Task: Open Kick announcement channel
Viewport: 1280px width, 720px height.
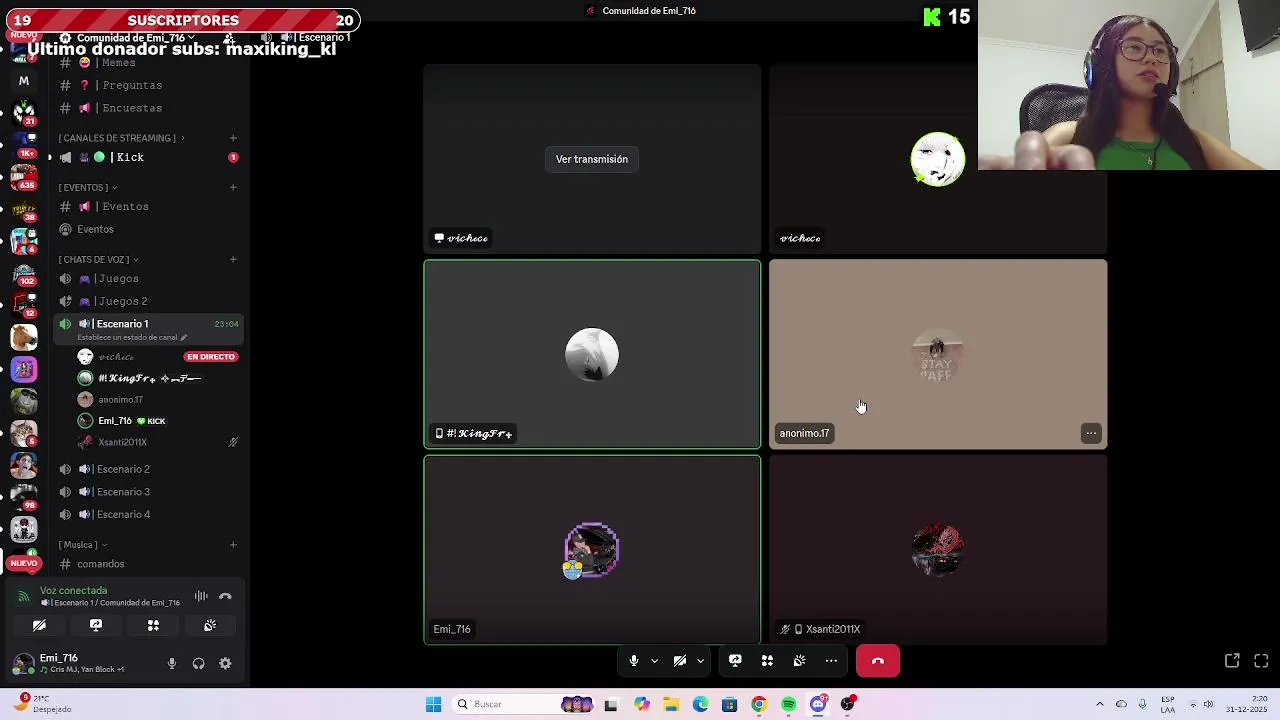Action: coord(147,157)
